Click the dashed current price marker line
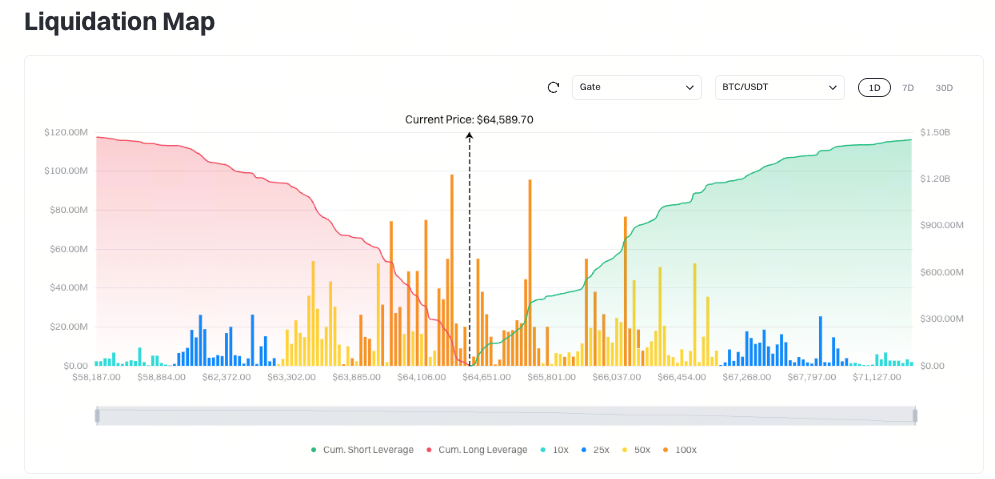Image resolution: width=995 pixels, height=479 pixels. coord(470,249)
